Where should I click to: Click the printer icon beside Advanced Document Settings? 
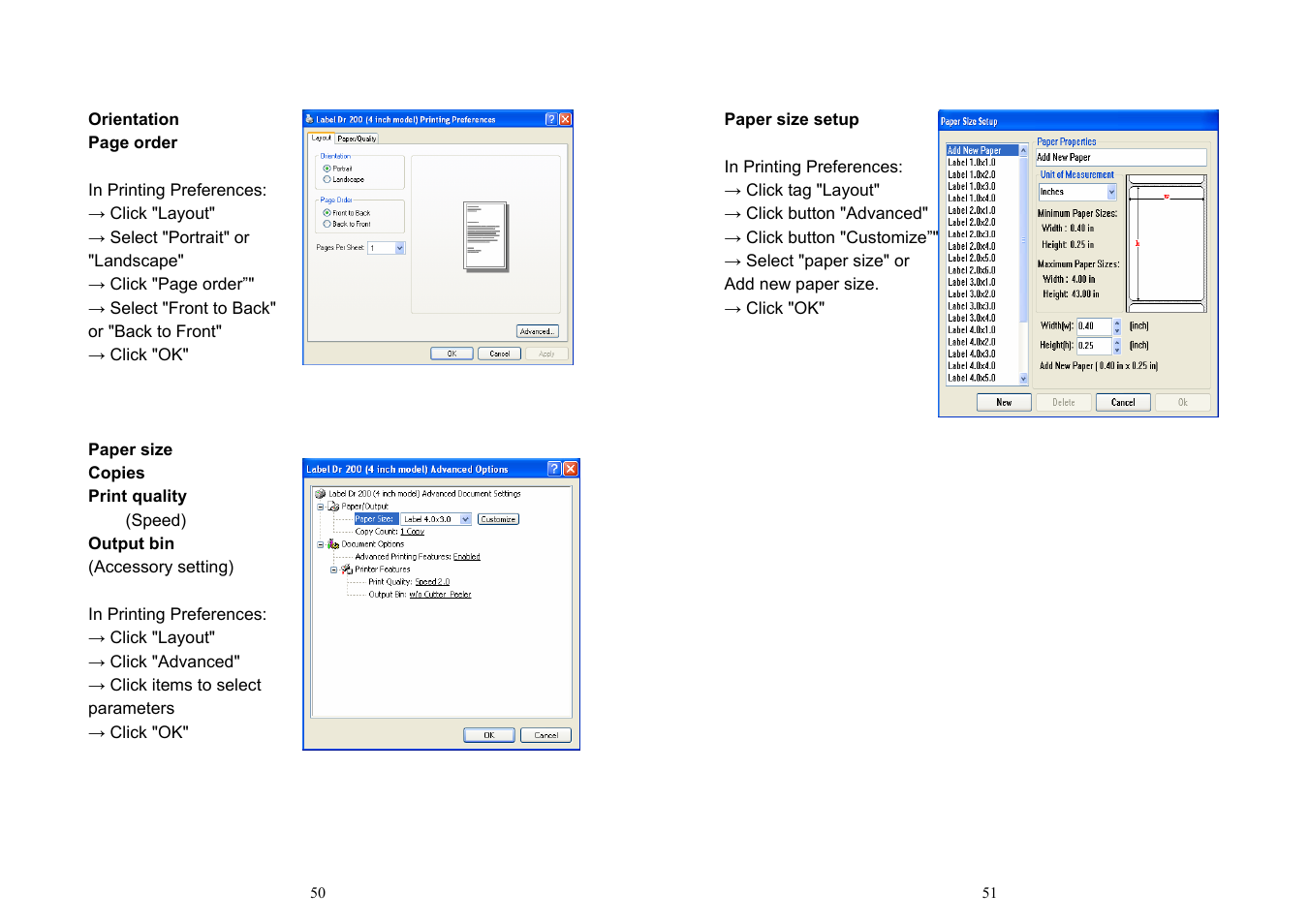coord(320,494)
